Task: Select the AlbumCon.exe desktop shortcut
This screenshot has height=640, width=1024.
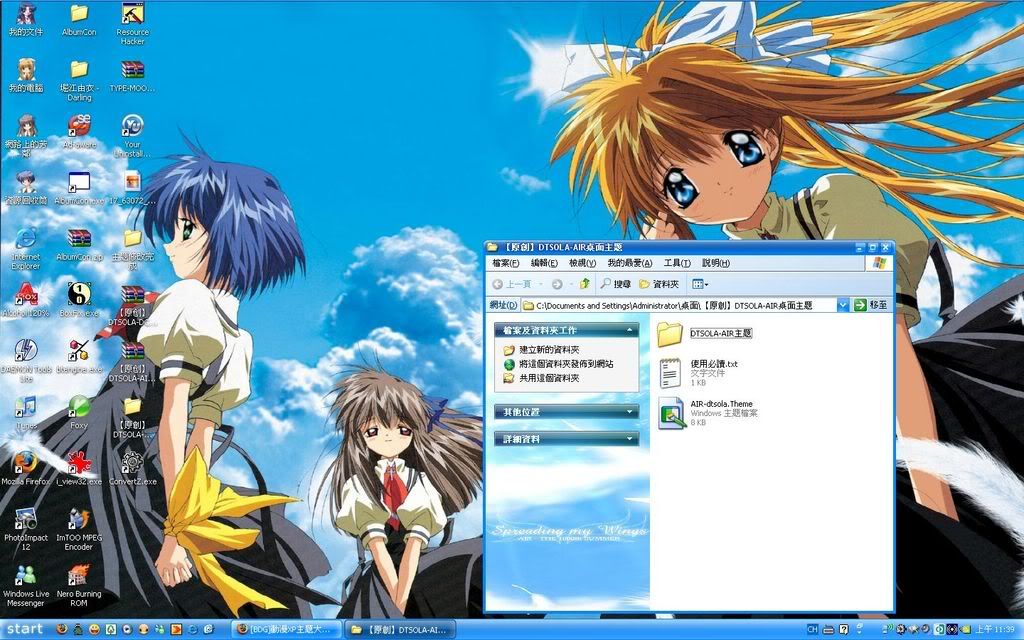Action: click(x=79, y=188)
